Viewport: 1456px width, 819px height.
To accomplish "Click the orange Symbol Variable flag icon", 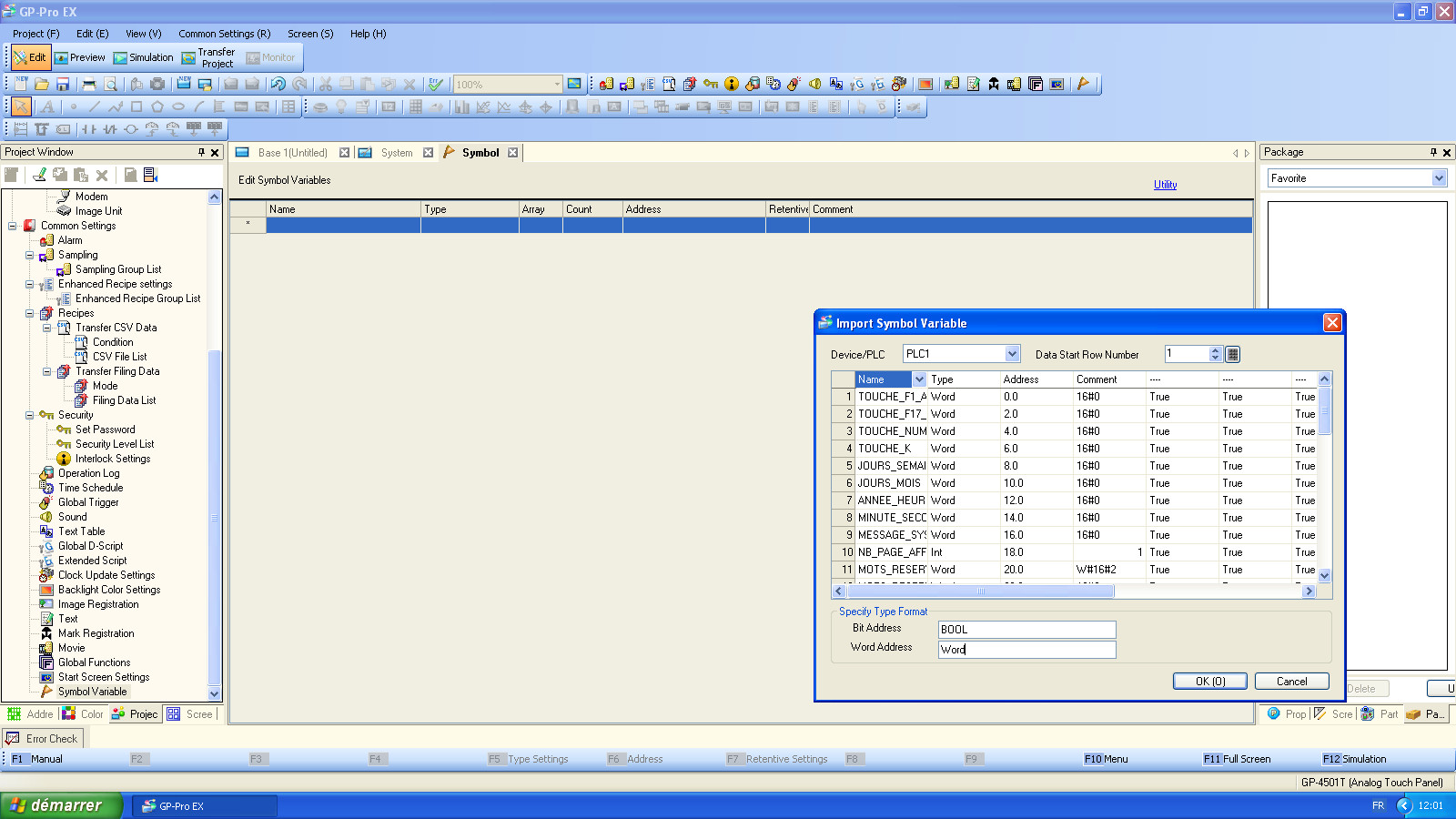I will [1083, 85].
